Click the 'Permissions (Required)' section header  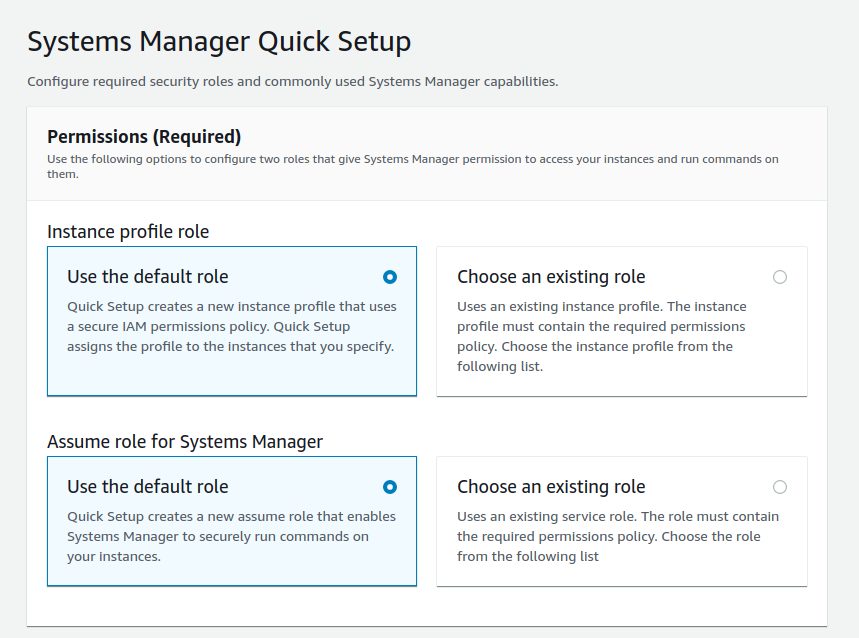pos(144,136)
